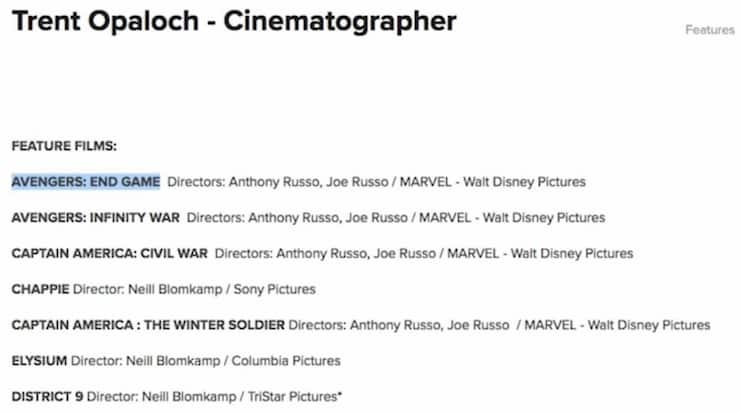Click CAPTAIN AMERICA : THE WINTER SOLDIER title
The width and height of the screenshot is (741, 412).
[x=148, y=325]
